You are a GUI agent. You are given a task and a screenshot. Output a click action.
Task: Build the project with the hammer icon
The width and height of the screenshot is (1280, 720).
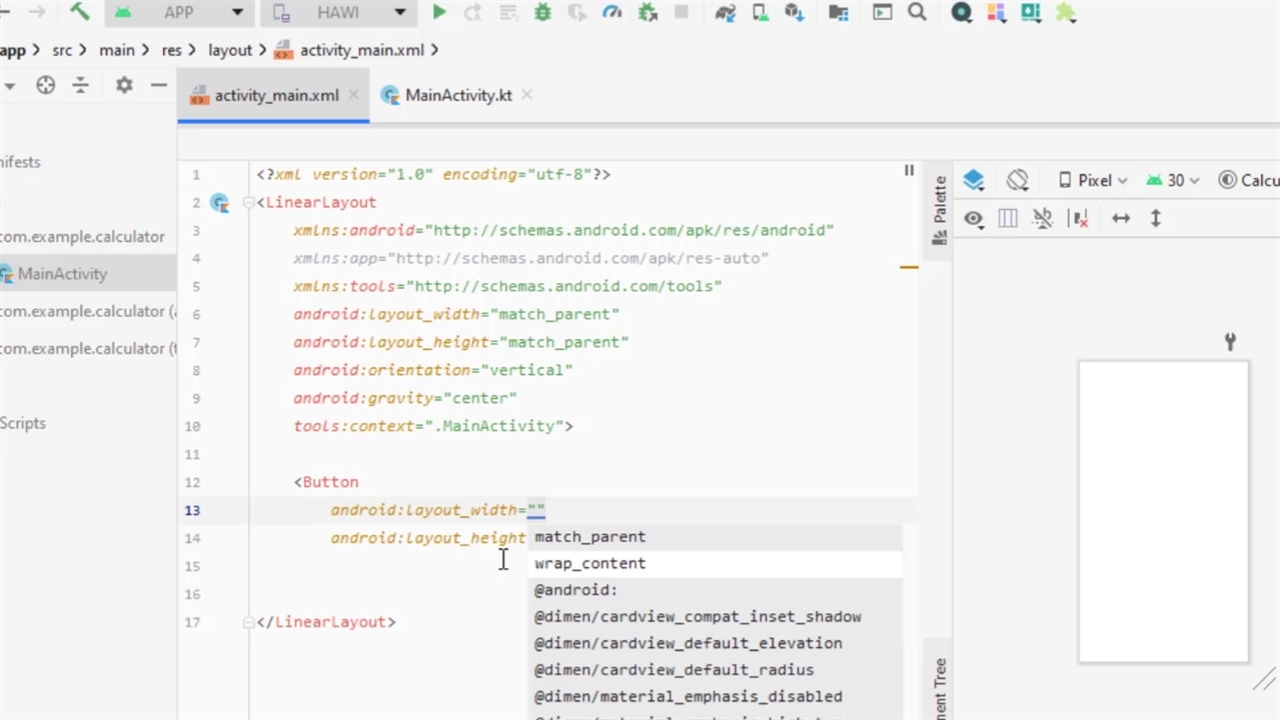79,13
